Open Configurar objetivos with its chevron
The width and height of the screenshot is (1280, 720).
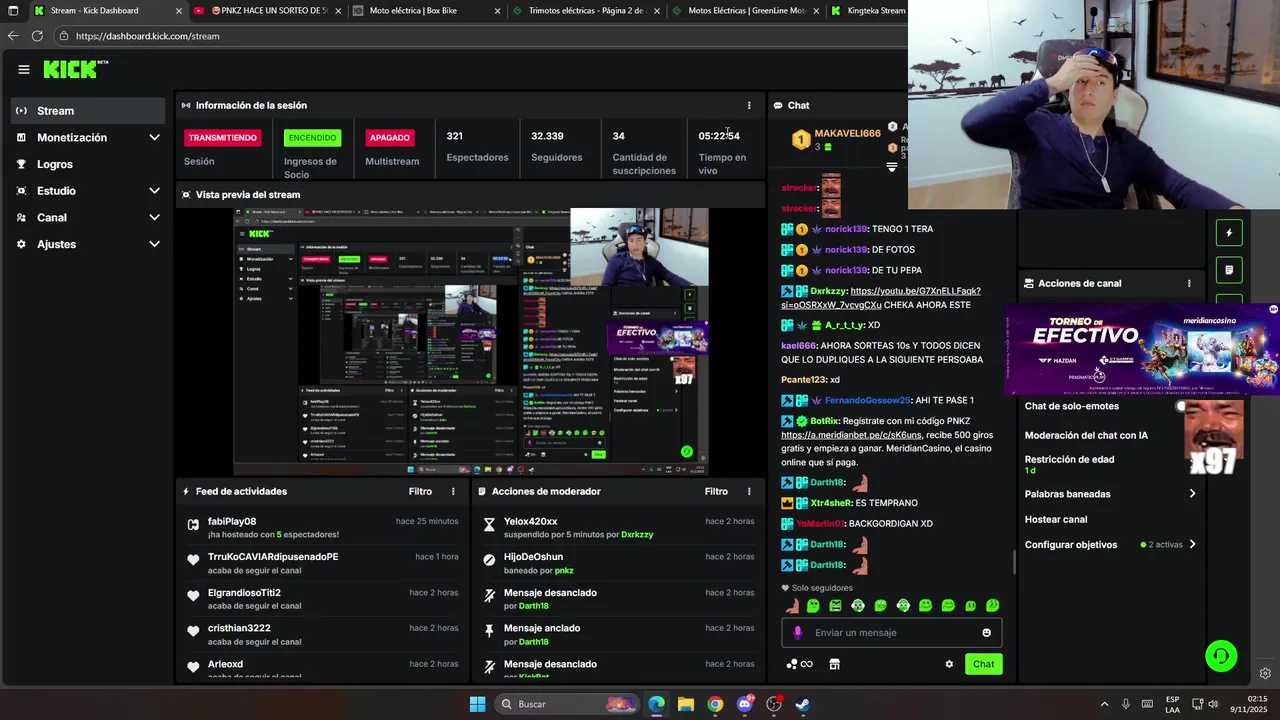click(x=1192, y=545)
